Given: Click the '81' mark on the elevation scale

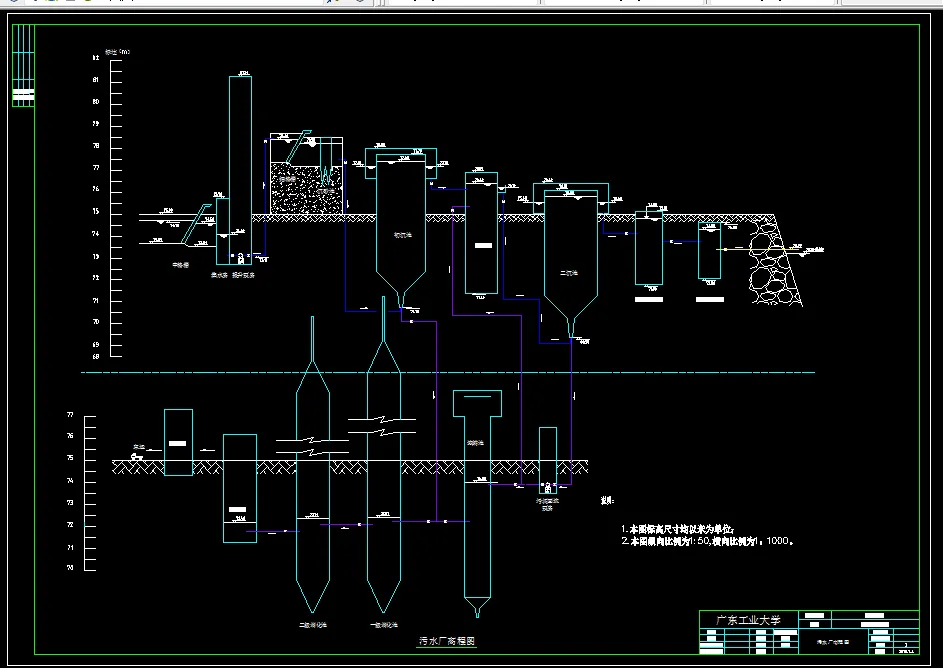Looking at the screenshot, I should [96, 79].
